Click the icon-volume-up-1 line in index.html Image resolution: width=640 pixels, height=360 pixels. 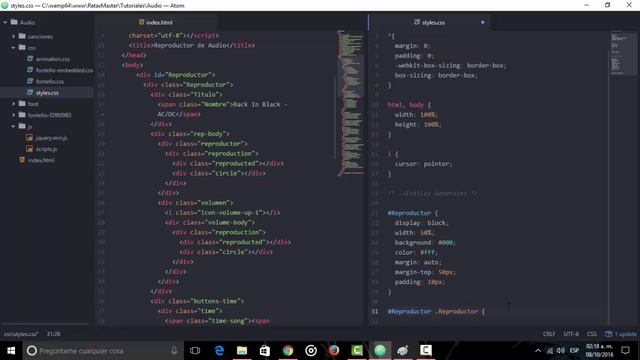coord(222,213)
